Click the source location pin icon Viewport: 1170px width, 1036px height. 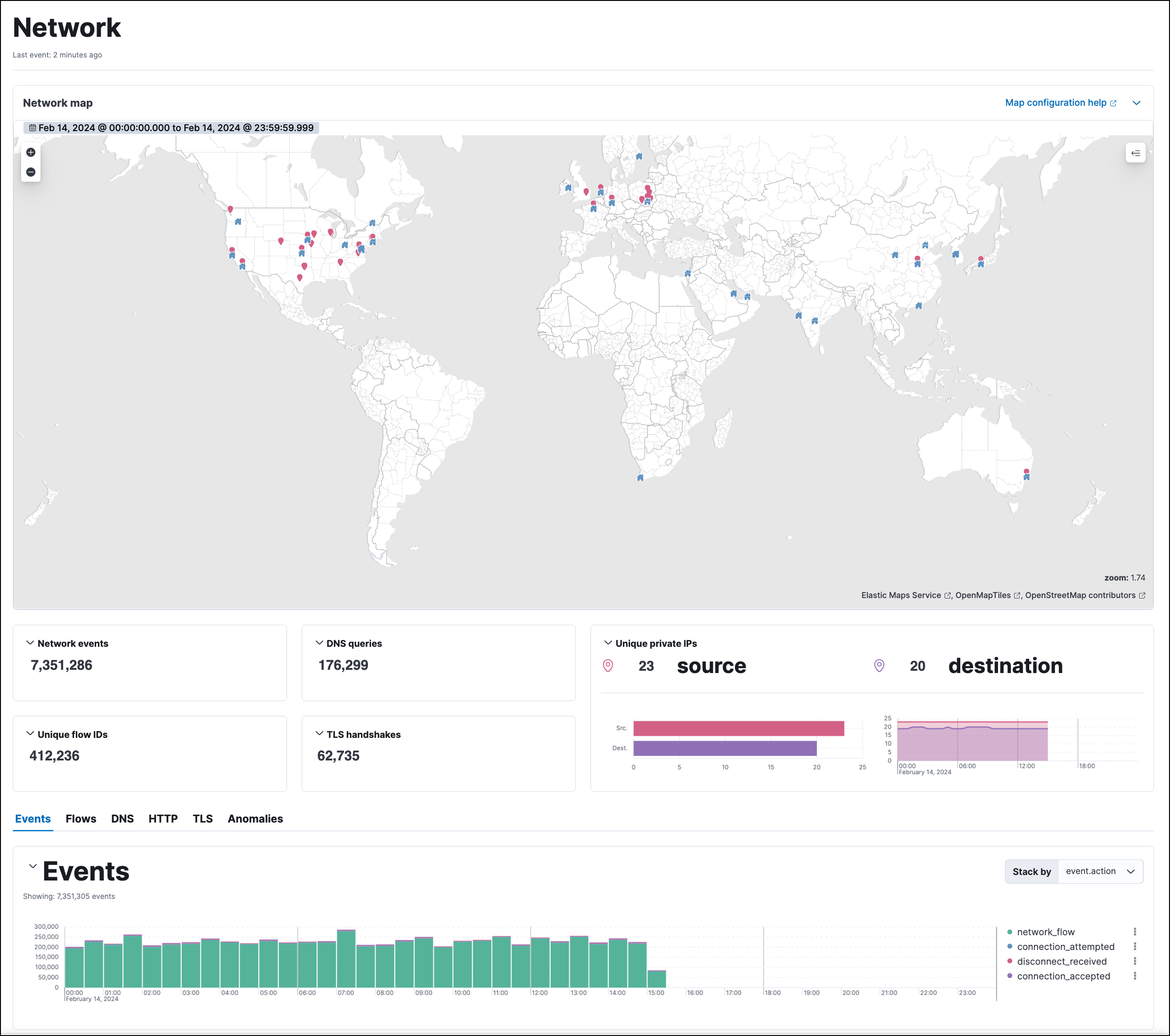tap(608, 666)
